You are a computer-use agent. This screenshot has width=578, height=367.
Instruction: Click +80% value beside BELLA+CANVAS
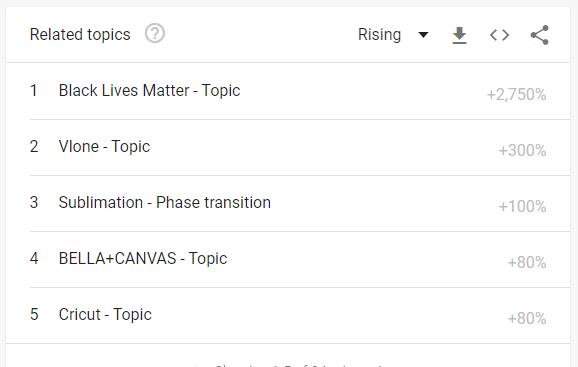[527, 263]
